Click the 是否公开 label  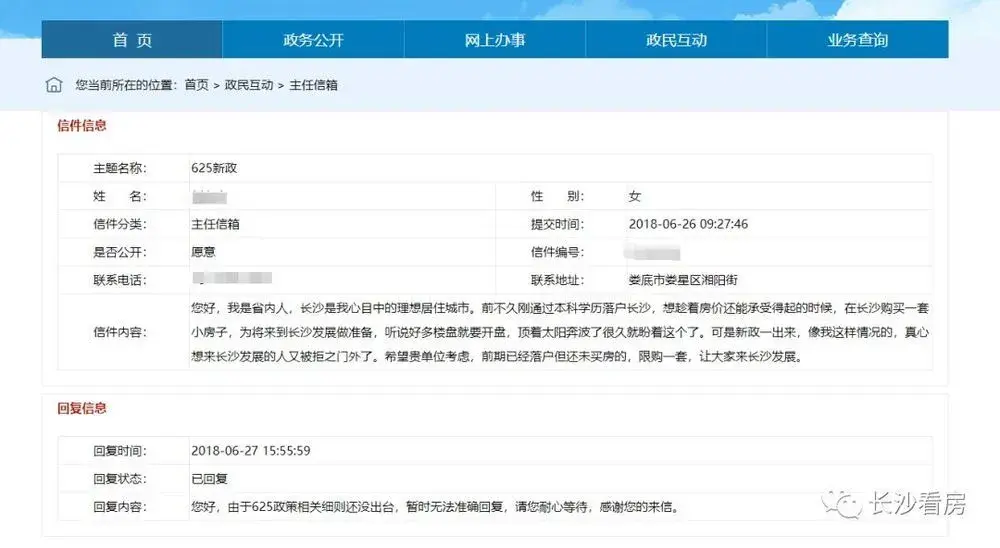[120, 252]
